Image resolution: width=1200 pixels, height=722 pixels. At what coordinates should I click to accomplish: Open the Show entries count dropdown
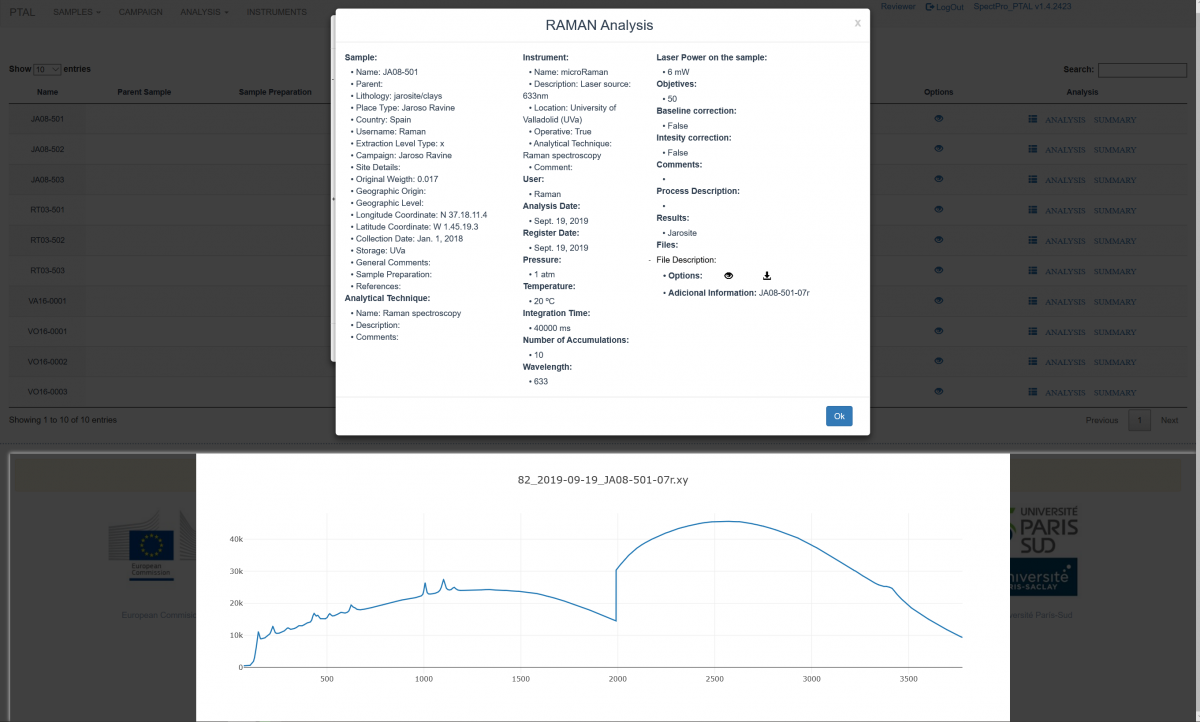click(x=47, y=69)
